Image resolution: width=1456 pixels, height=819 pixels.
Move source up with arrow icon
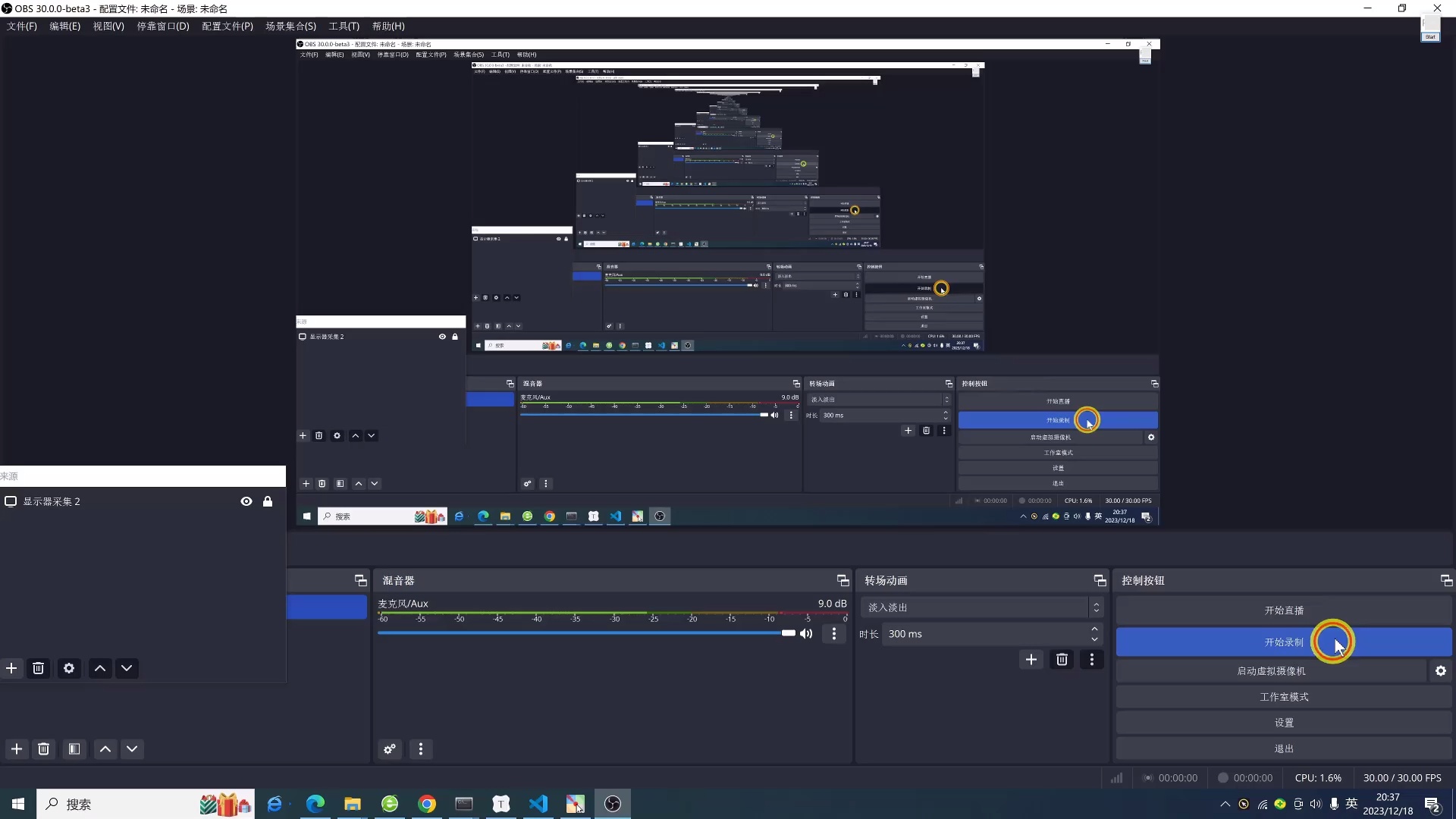click(x=100, y=668)
